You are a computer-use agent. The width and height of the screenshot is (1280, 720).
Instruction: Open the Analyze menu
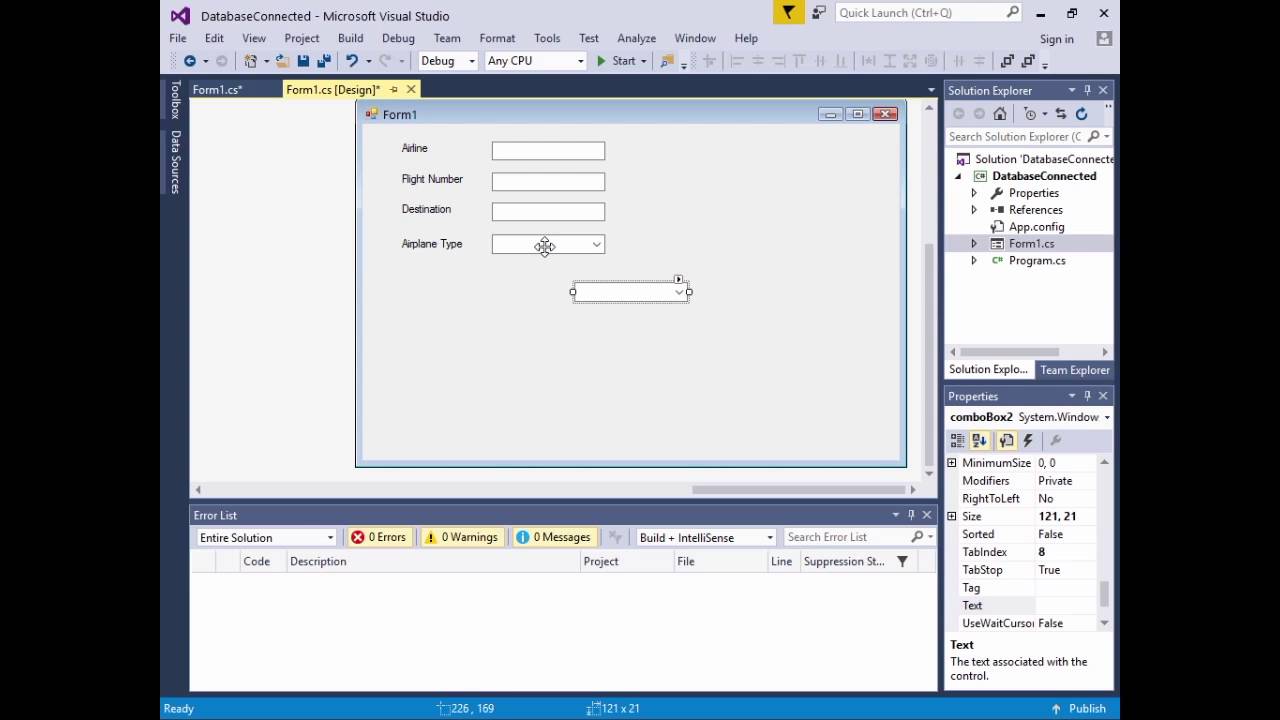click(636, 38)
